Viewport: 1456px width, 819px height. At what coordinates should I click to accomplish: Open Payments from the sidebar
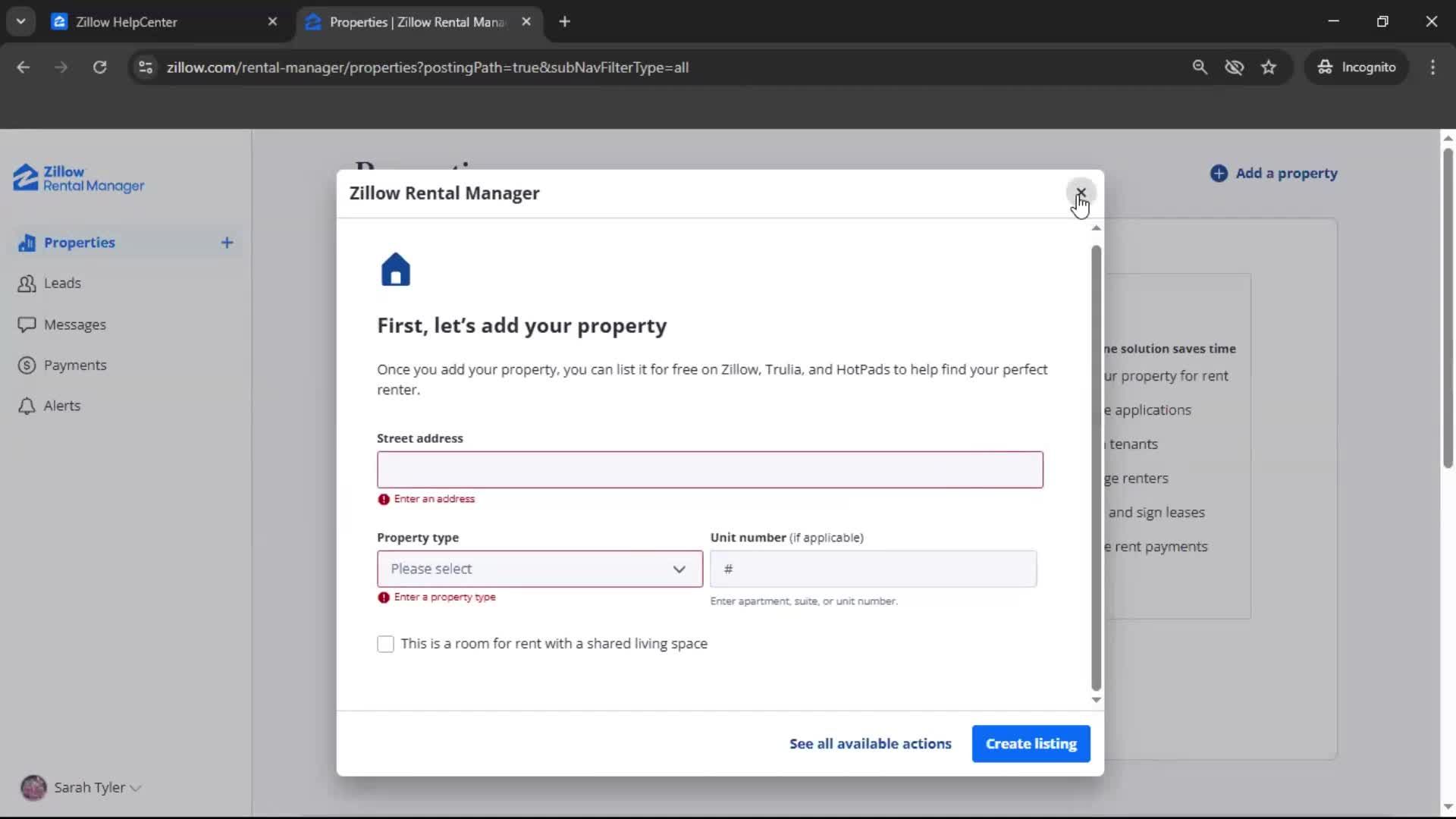coord(74,366)
